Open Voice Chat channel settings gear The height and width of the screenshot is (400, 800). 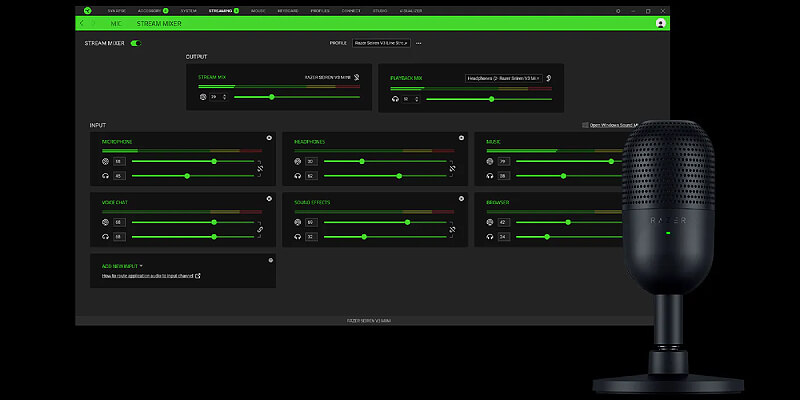tap(269, 198)
